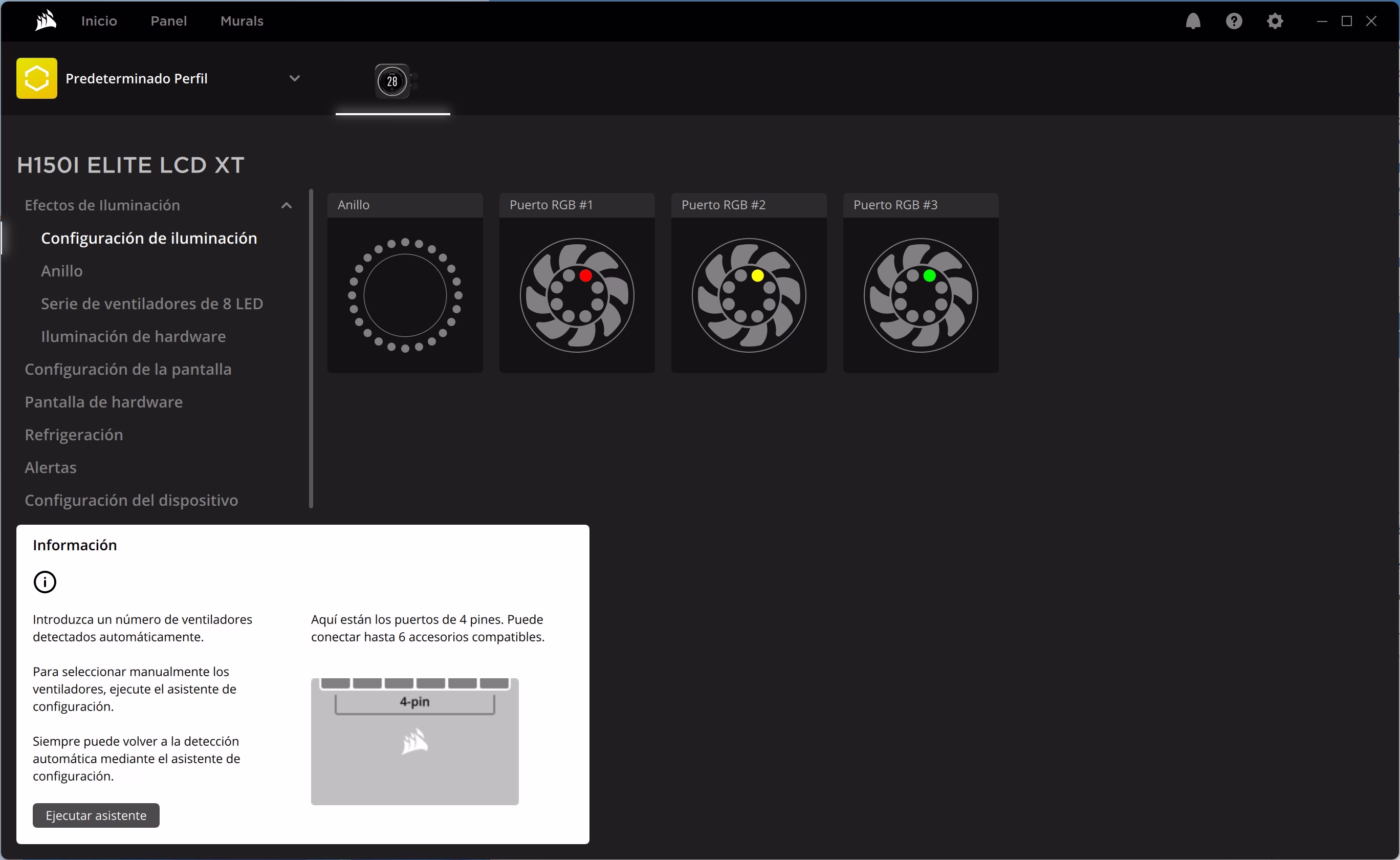Screen dimensions: 1400x860
Task: Click the Anillo LED ring graphic
Action: [x=405, y=295]
